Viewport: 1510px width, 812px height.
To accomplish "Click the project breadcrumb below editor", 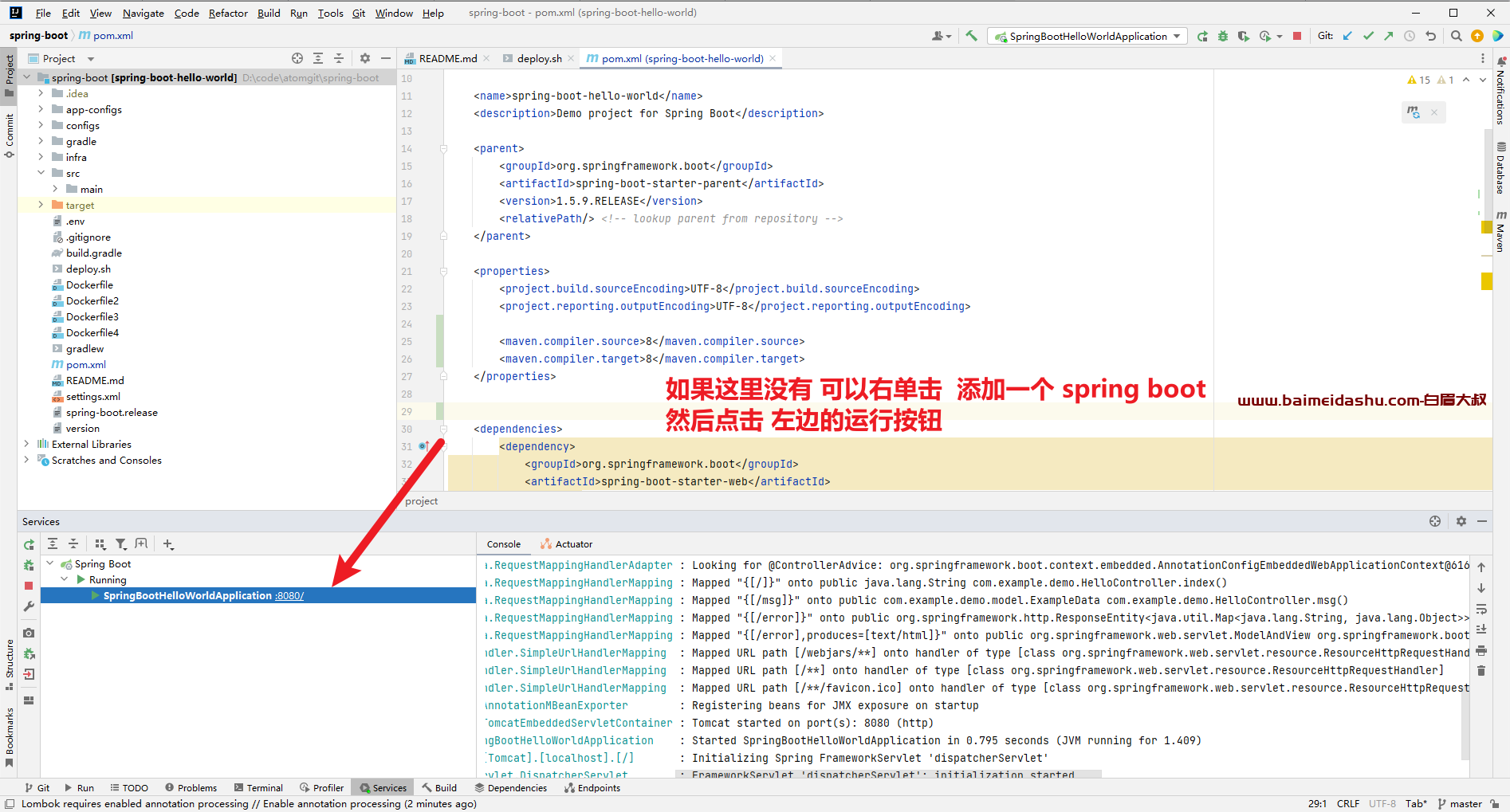I will (x=421, y=500).
